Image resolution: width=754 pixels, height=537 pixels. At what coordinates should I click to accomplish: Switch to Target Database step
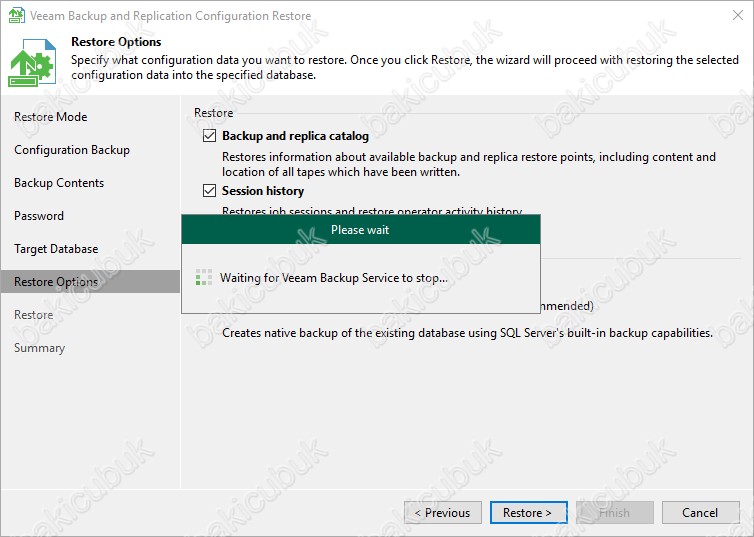tap(56, 249)
